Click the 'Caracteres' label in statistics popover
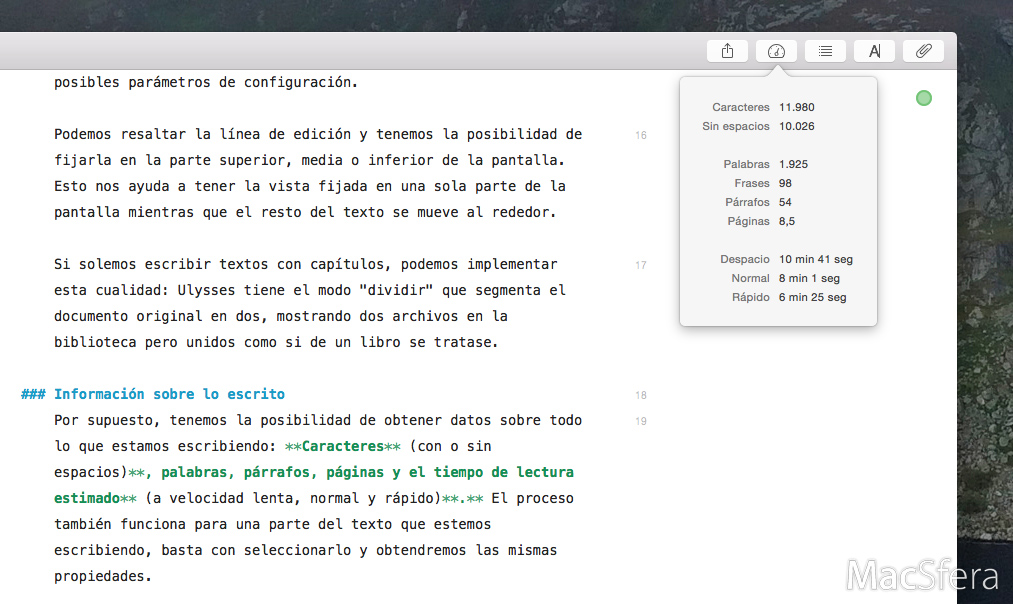 point(741,107)
